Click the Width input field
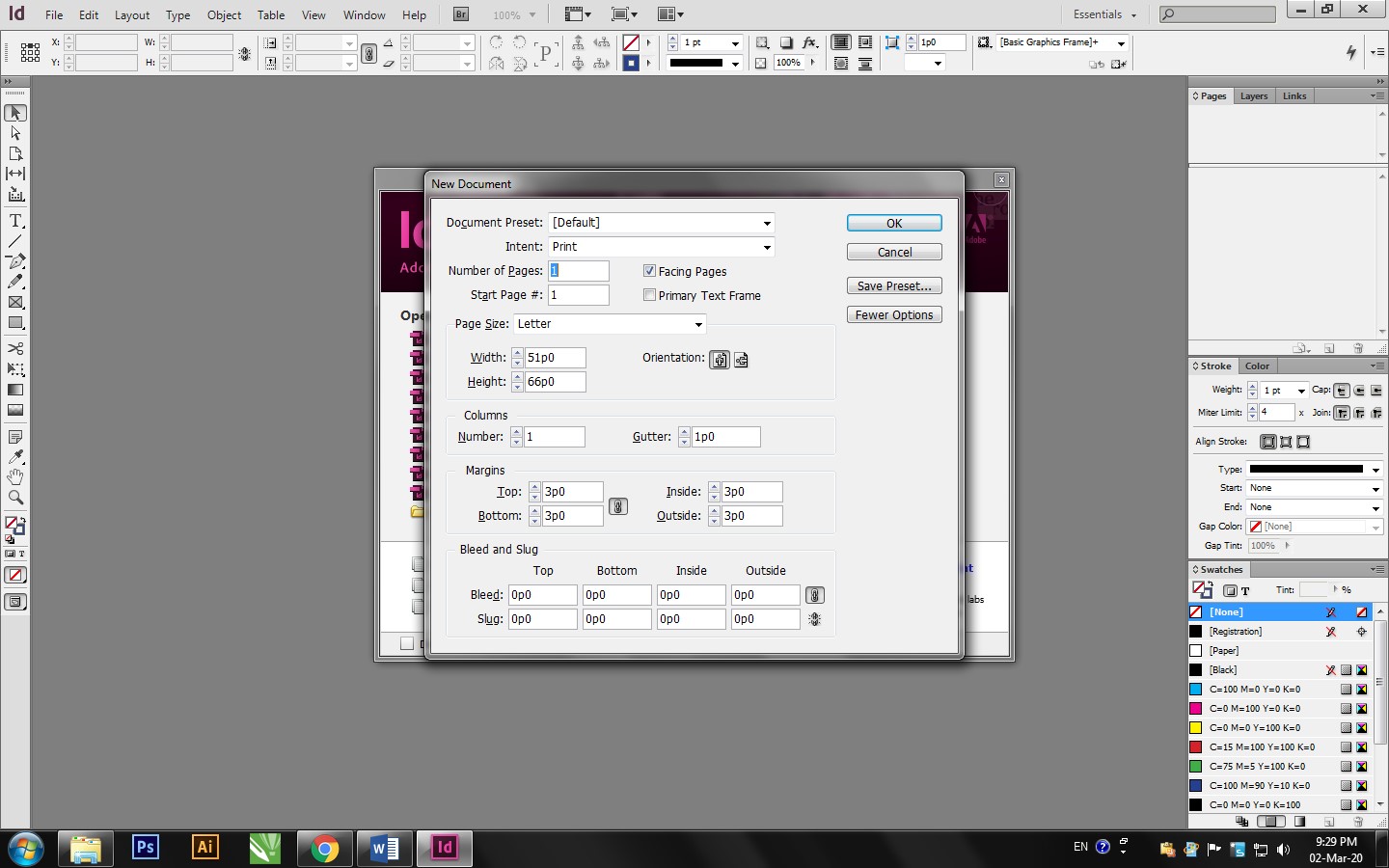1389x868 pixels. click(555, 358)
